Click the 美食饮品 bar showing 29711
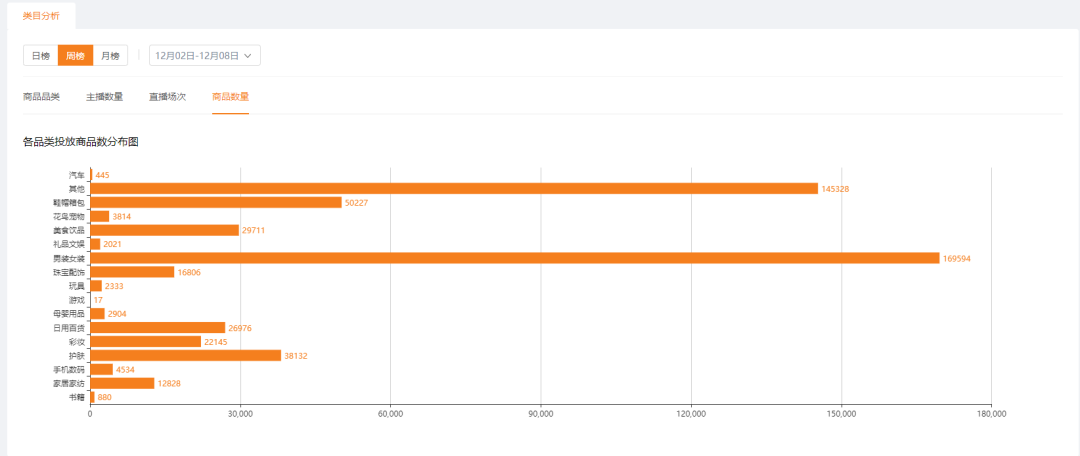This screenshot has width=1080, height=456. point(165,230)
